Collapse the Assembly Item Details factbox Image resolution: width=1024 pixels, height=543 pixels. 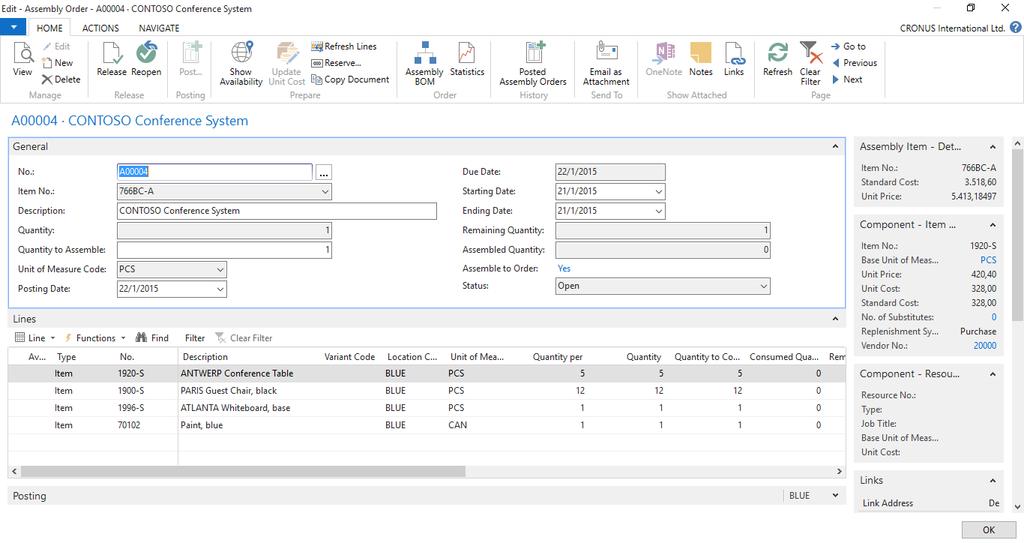click(x=993, y=147)
